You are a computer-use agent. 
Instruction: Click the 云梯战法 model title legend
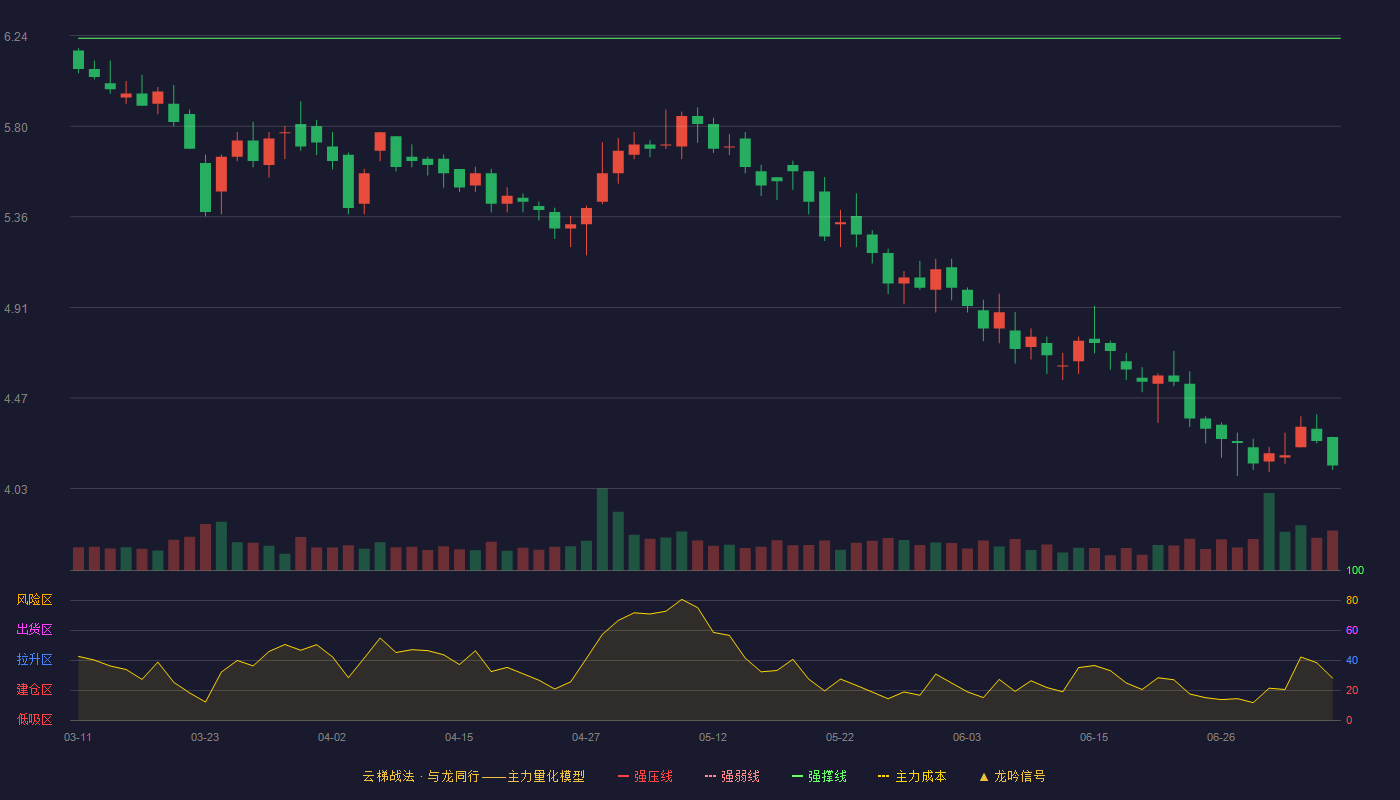coord(473,776)
